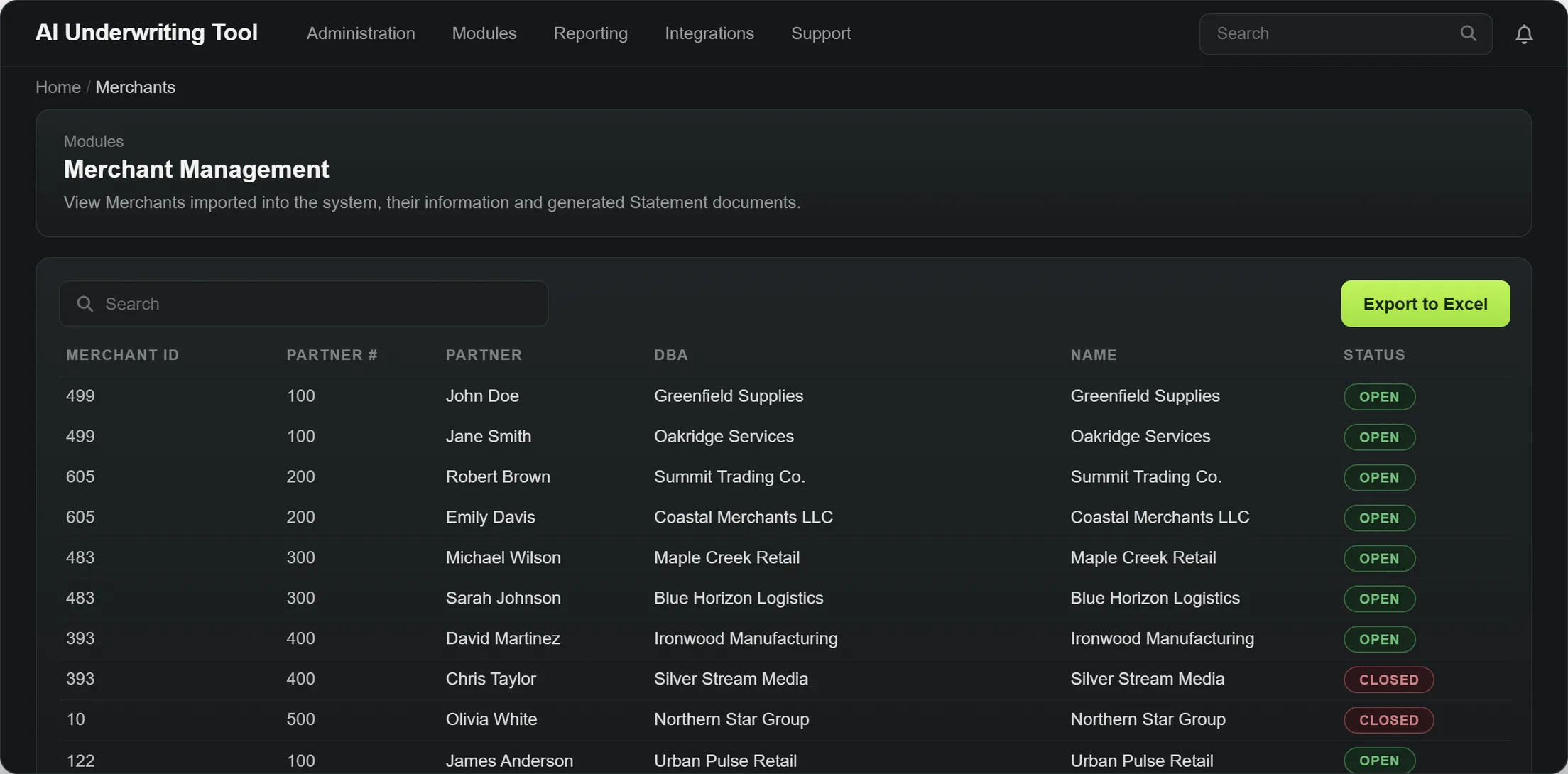
Task: Click OPEN badge for Oakridge Services
Action: click(x=1379, y=437)
